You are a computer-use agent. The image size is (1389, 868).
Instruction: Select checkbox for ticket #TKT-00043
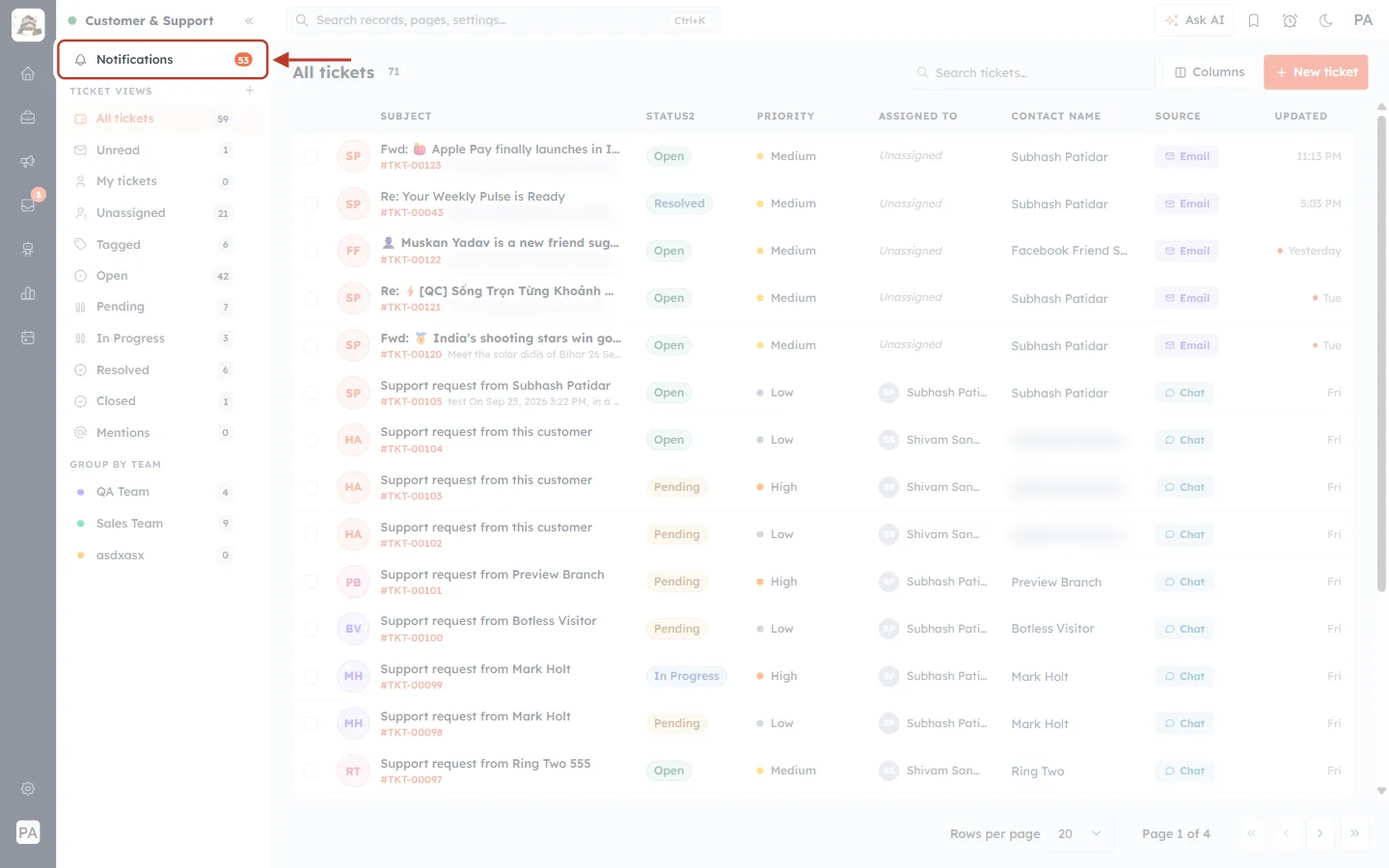(312, 203)
